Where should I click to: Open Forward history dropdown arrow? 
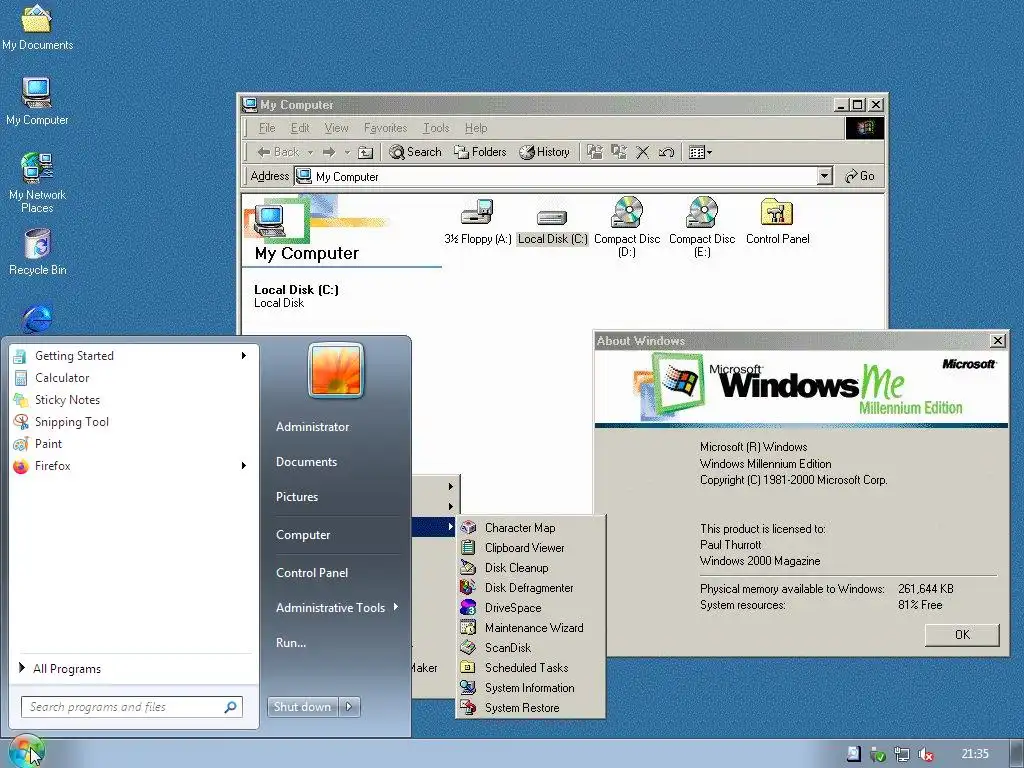[347, 152]
